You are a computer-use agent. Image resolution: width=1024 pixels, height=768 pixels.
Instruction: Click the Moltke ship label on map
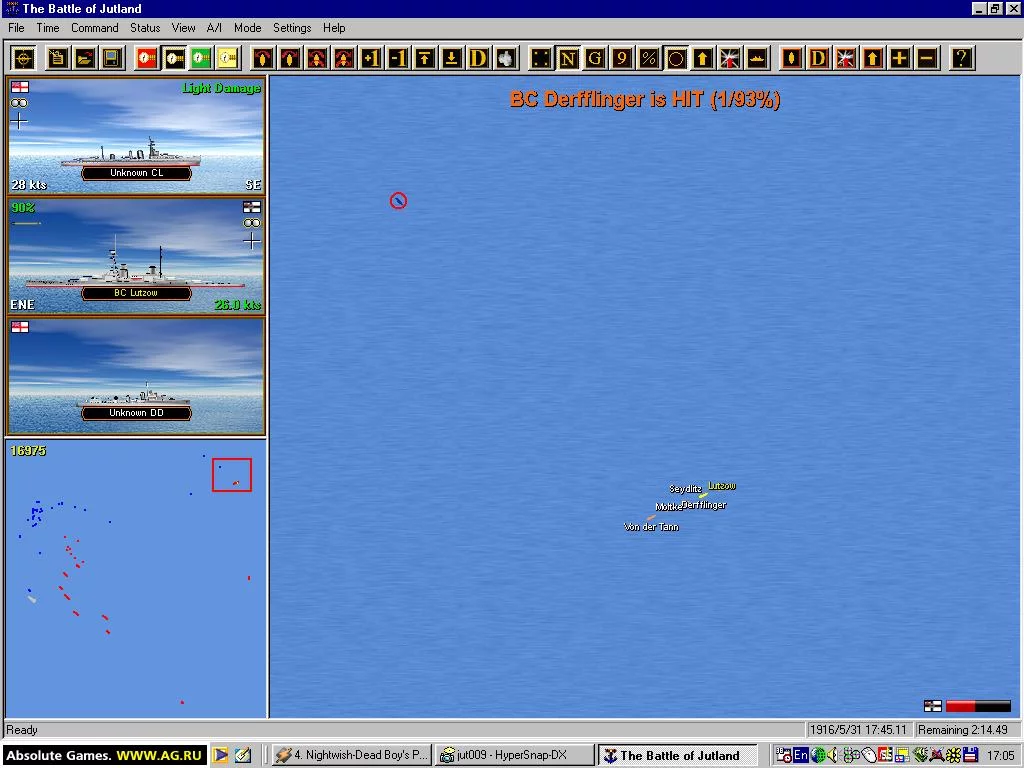tap(668, 507)
